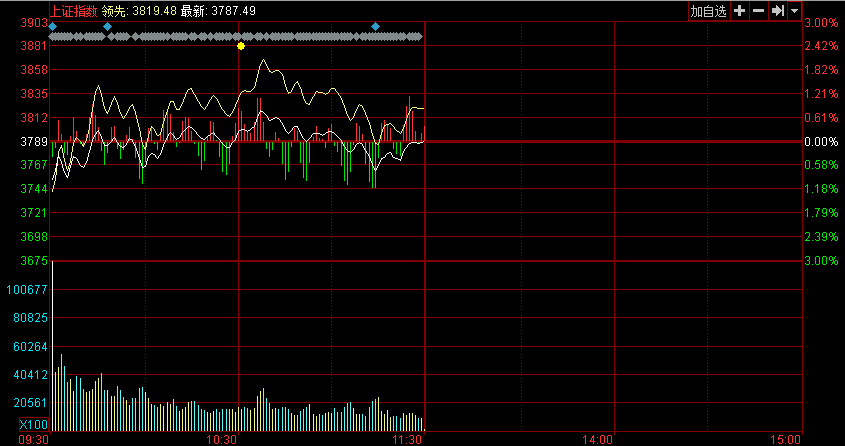Click the 领先 3819.48 value label
845x446 pixels.
pos(139,10)
